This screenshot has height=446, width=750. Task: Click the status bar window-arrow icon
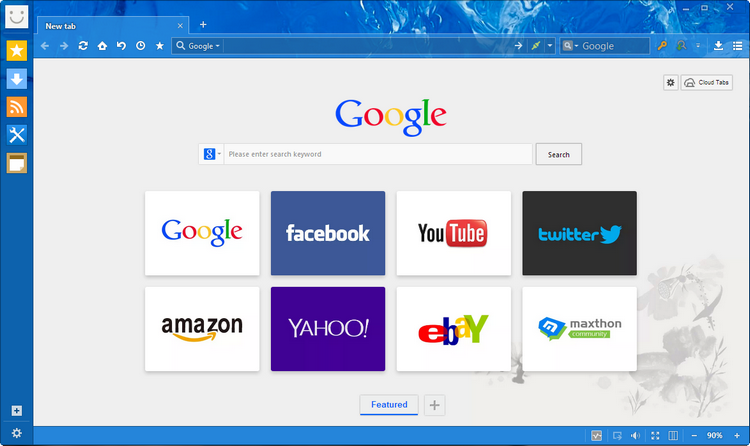617,435
